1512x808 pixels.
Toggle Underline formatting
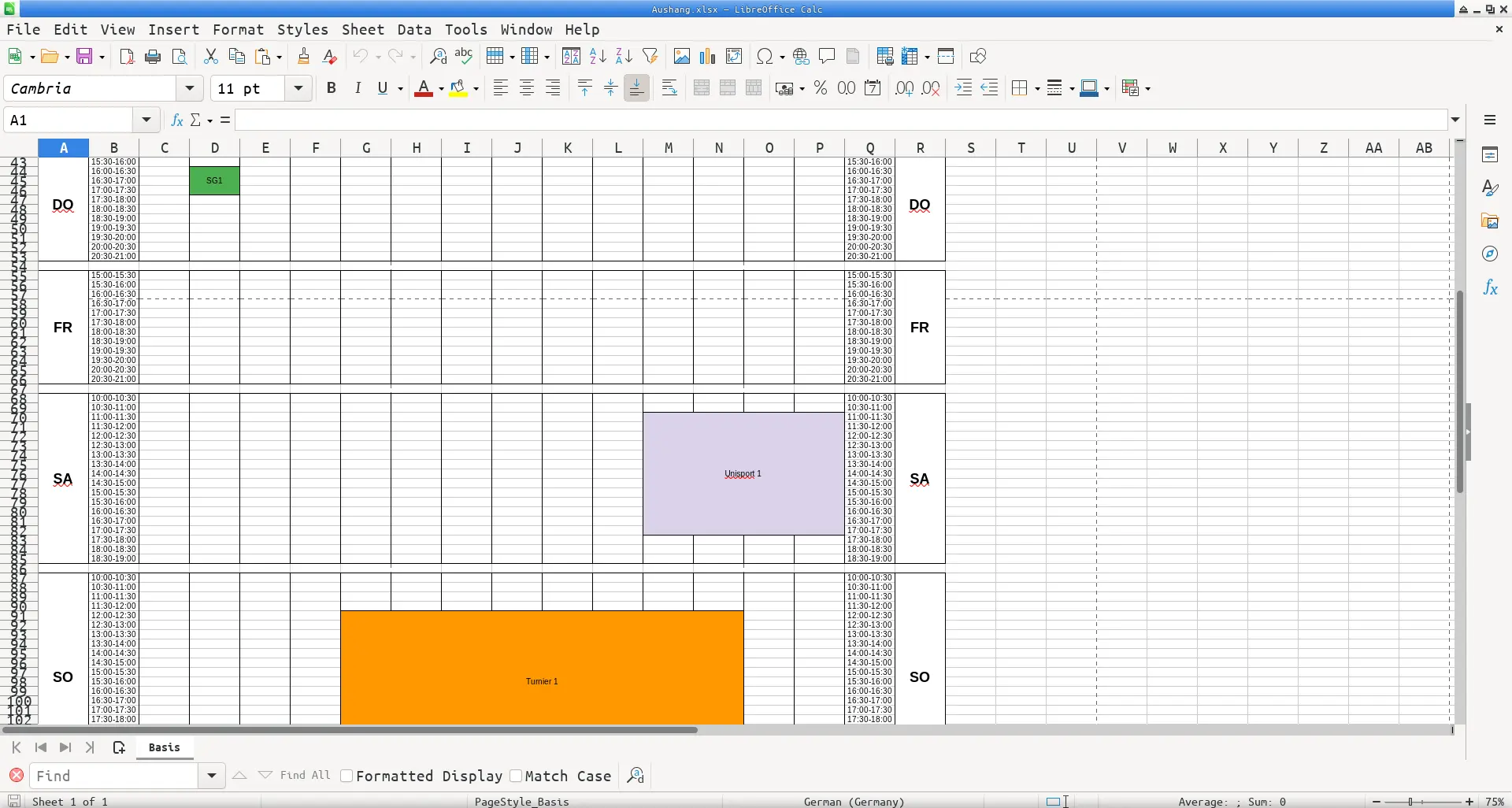coord(384,88)
